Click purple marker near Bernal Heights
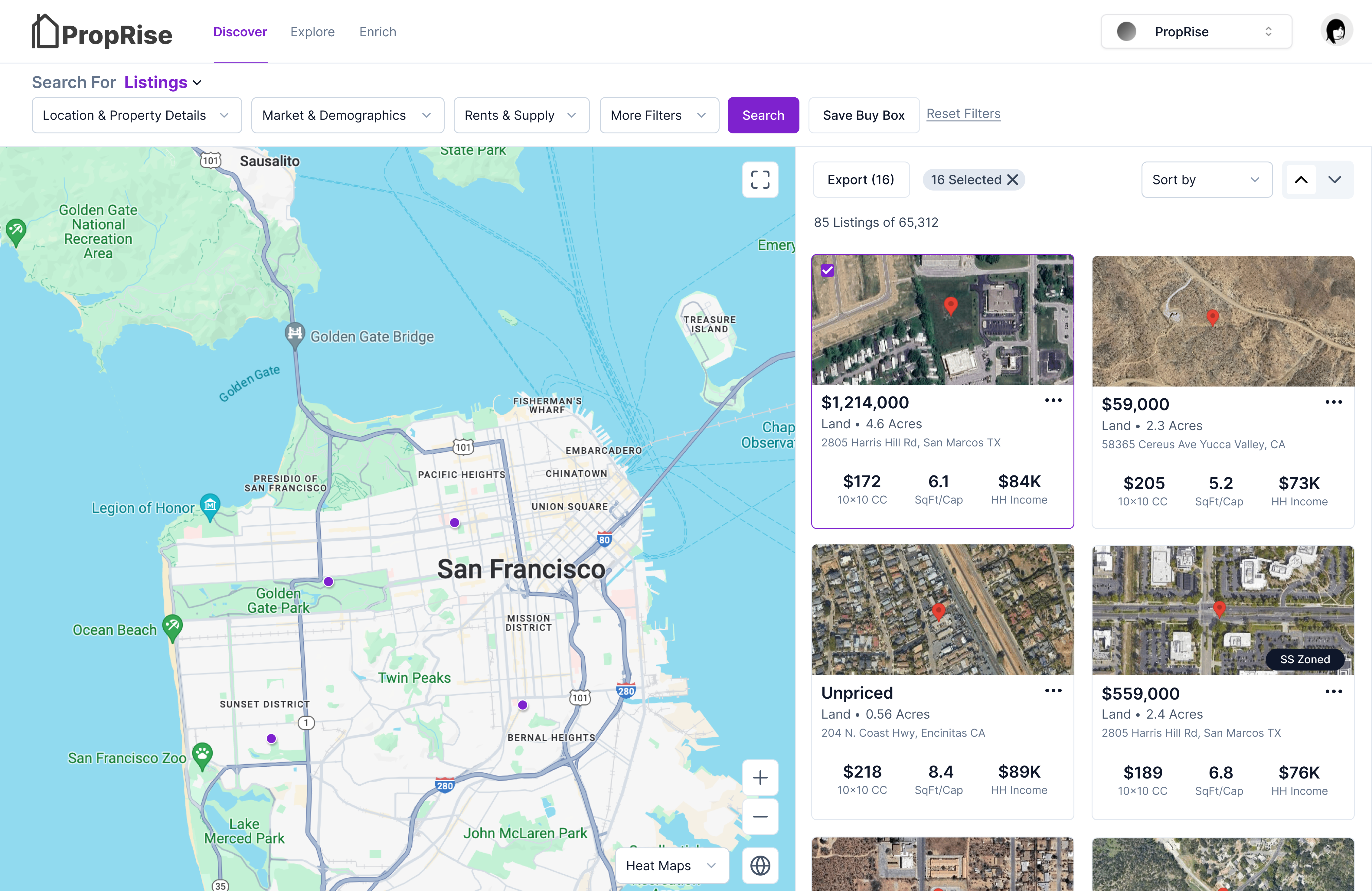The image size is (1372, 891). pos(522,705)
